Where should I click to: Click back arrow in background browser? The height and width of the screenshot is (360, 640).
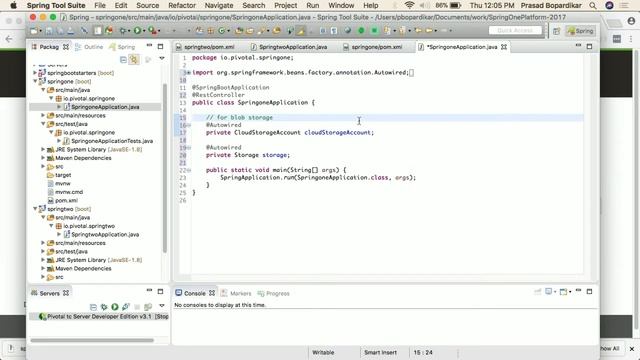[9, 39]
